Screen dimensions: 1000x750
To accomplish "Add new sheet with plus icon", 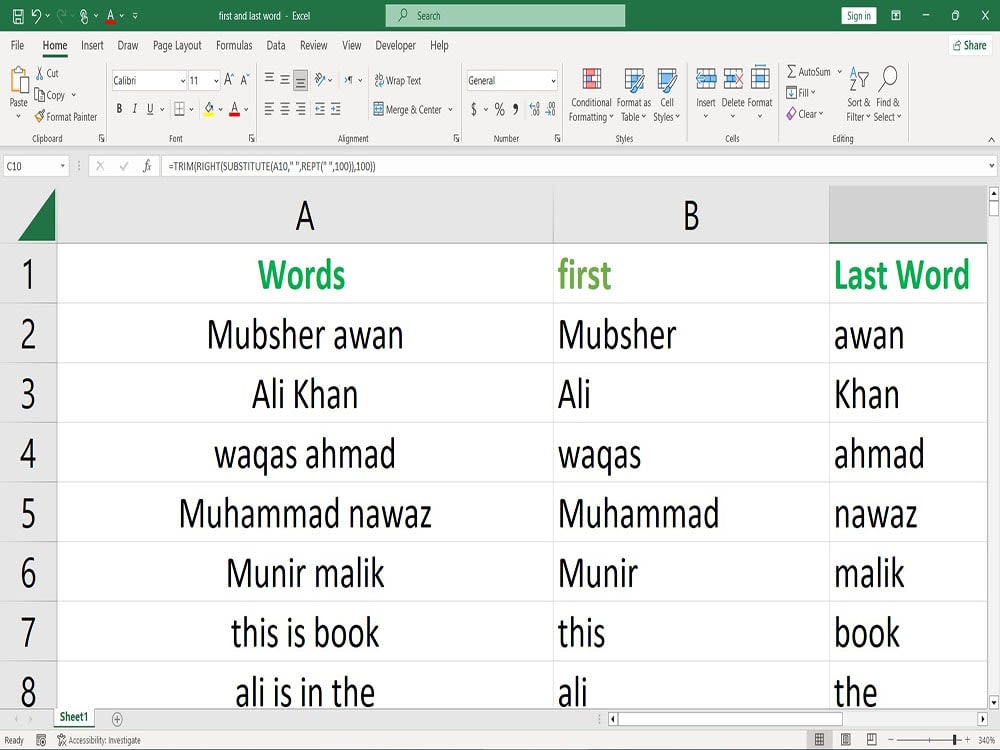I will tap(117, 719).
